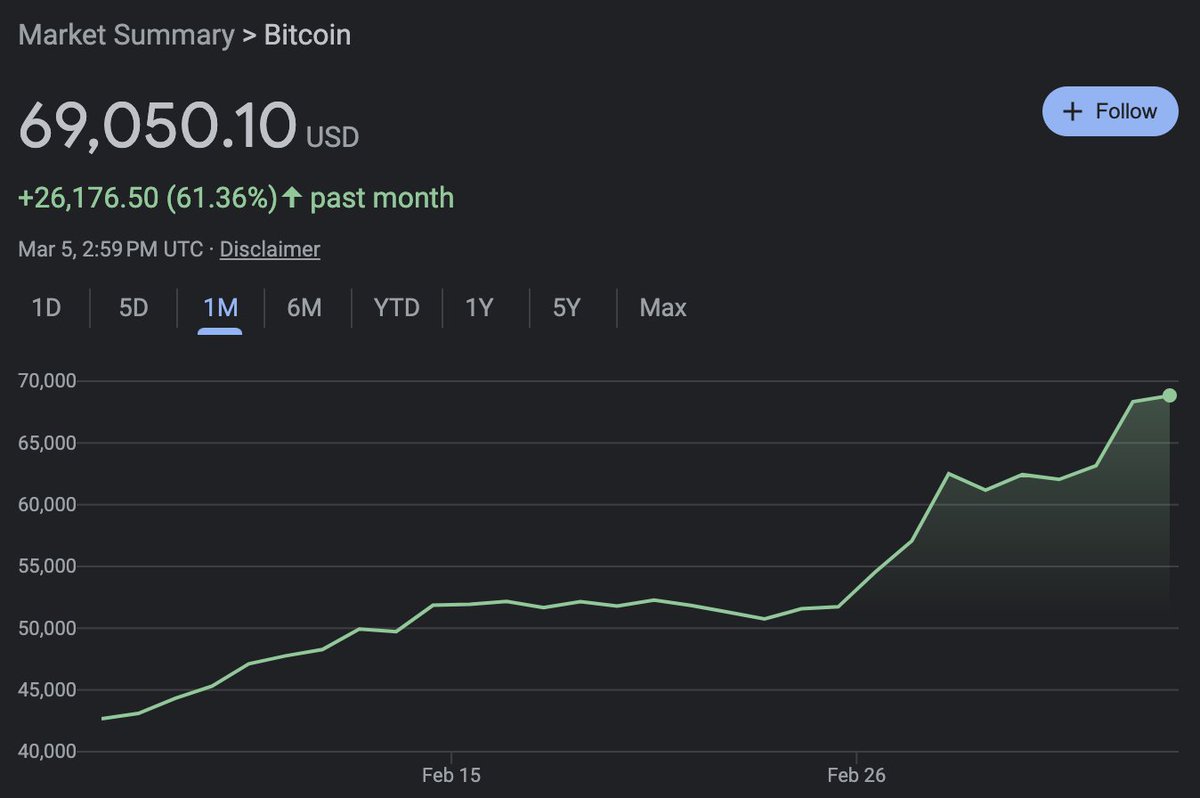Image resolution: width=1200 pixels, height=798 pixels.
Task: Click the 70,000 y-axis label
Action: point(48,381)
